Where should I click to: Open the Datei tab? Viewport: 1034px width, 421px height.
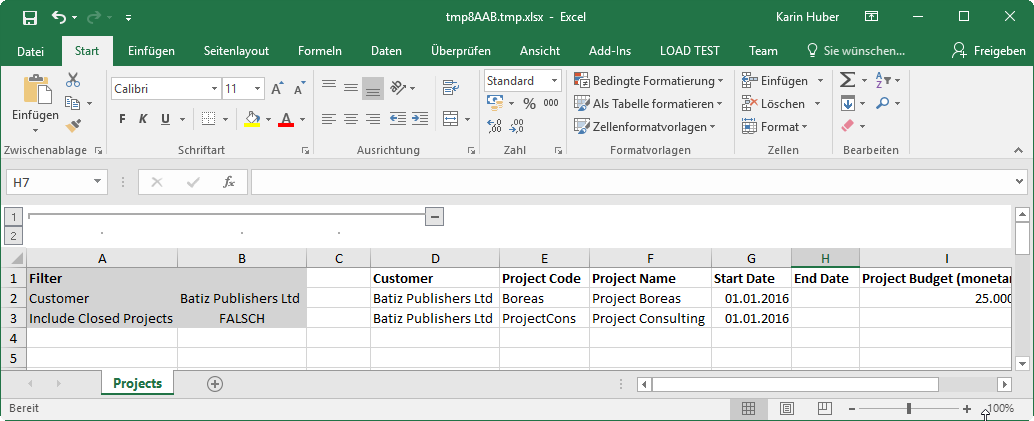(31, 51)
